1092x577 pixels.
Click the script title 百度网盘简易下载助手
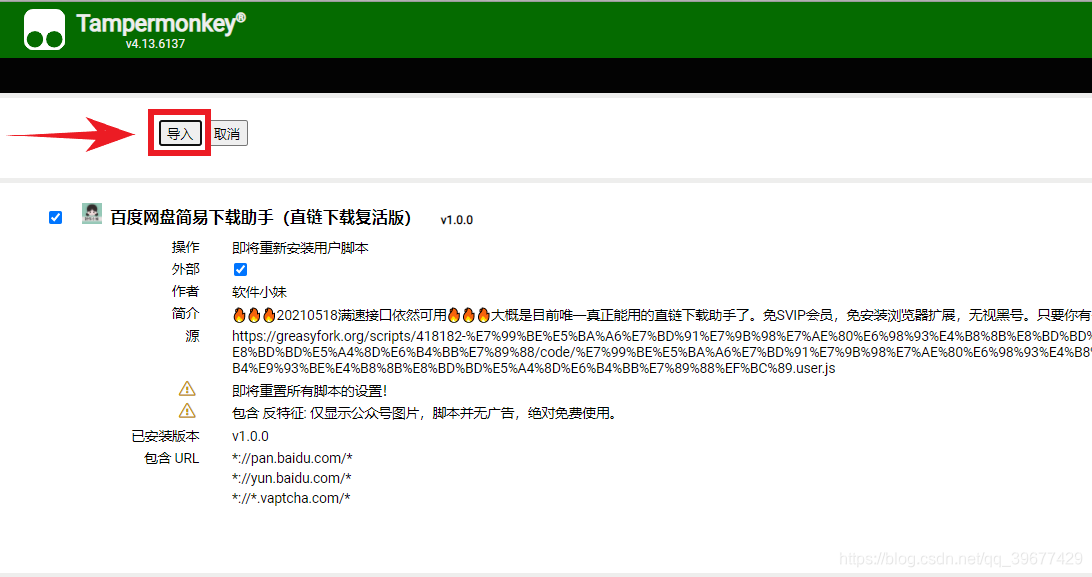click(x=260, y=218)
